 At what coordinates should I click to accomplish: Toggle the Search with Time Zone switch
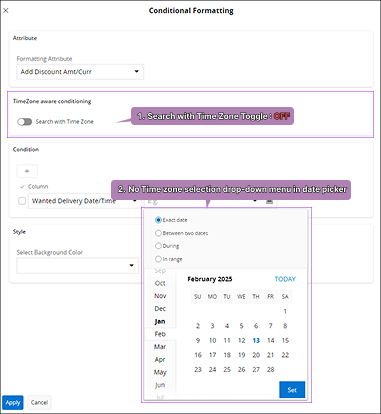(x=25, y=122)
